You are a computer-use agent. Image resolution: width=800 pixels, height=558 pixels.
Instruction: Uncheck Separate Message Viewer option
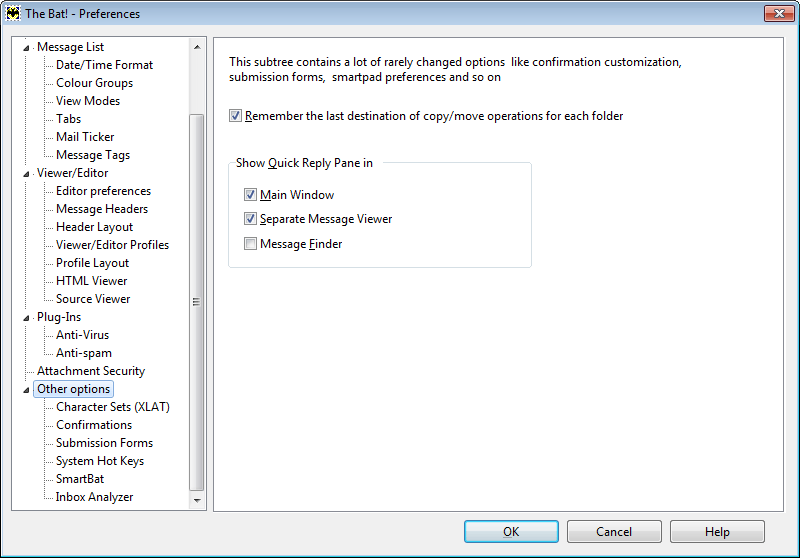(250, 219)
